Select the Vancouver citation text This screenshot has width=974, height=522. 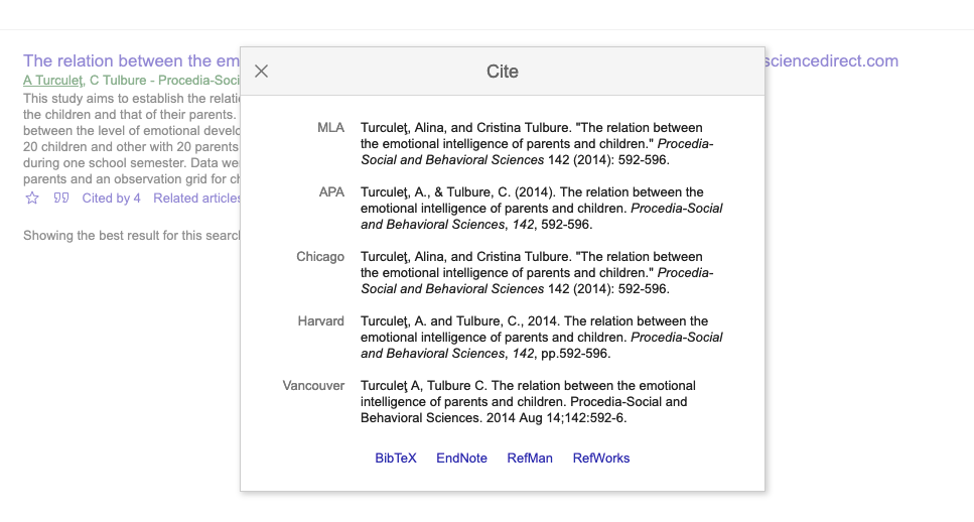528,402
